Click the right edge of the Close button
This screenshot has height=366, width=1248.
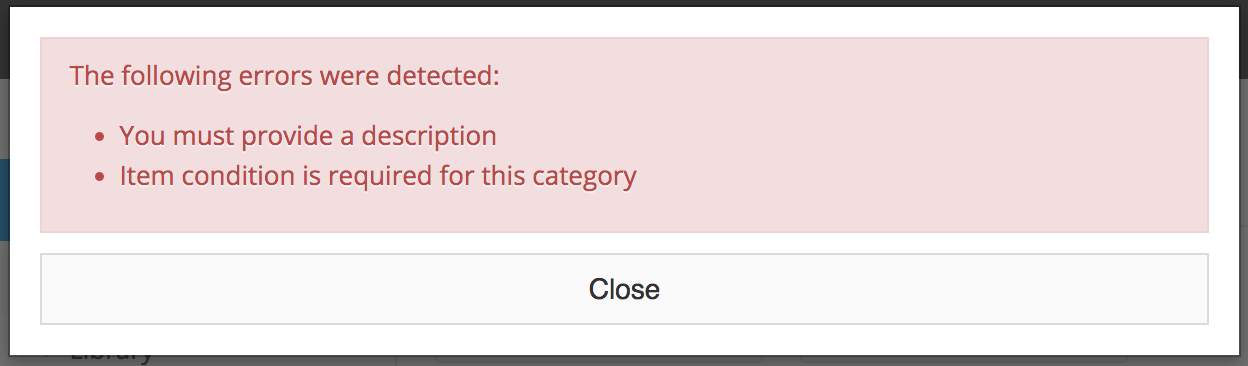click(x=1201, y=289)
